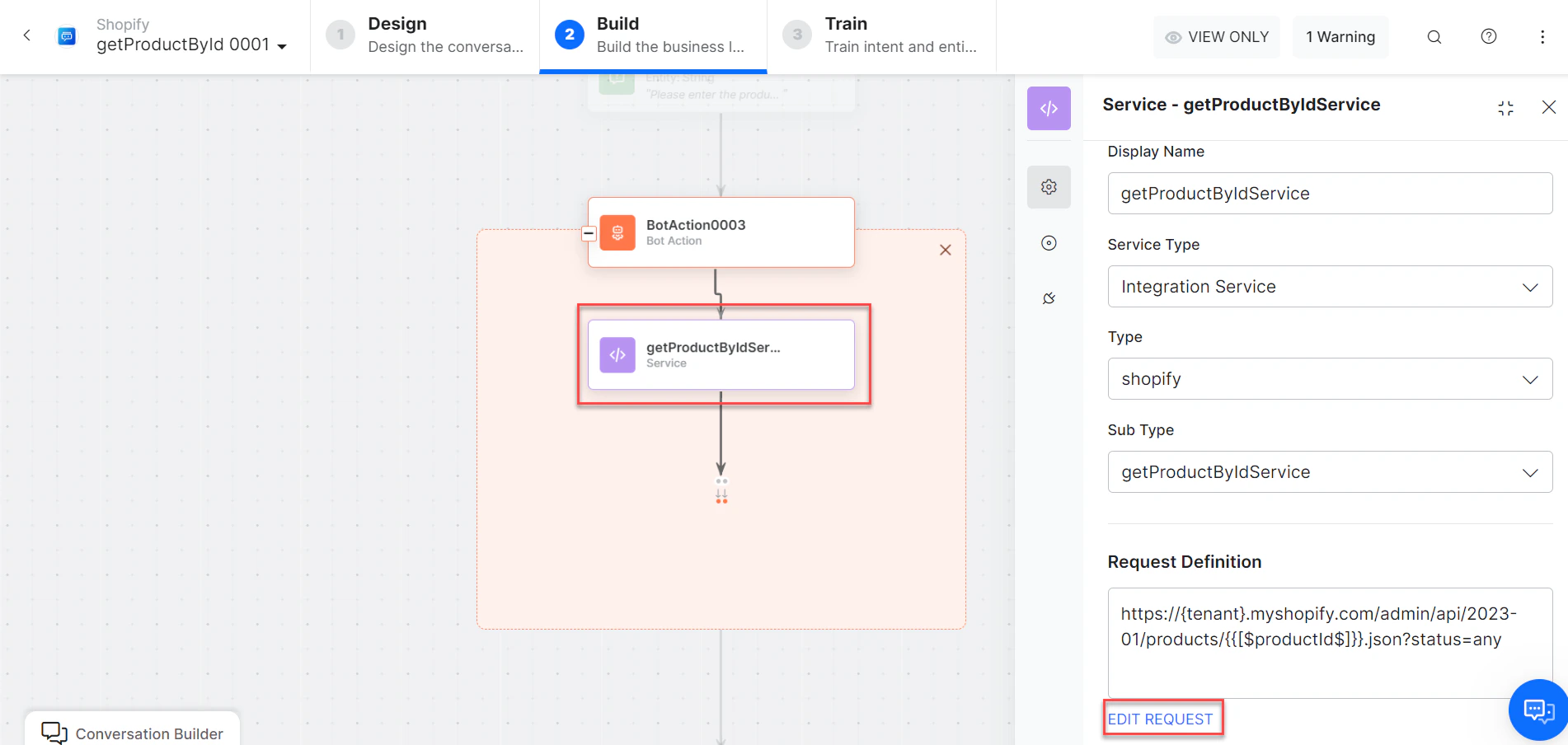Open the settings gear panel icon
Screen dimensions: 1568x745
(x=1048, y=186)
